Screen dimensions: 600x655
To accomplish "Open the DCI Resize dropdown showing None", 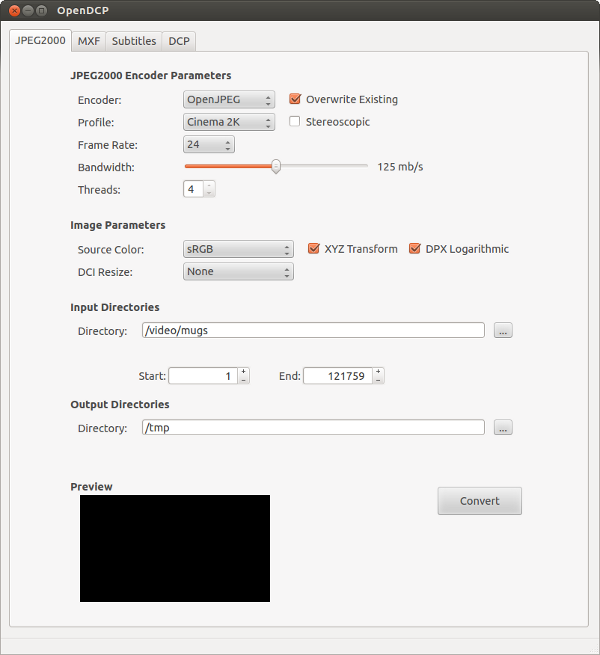I will pos(238,272).
